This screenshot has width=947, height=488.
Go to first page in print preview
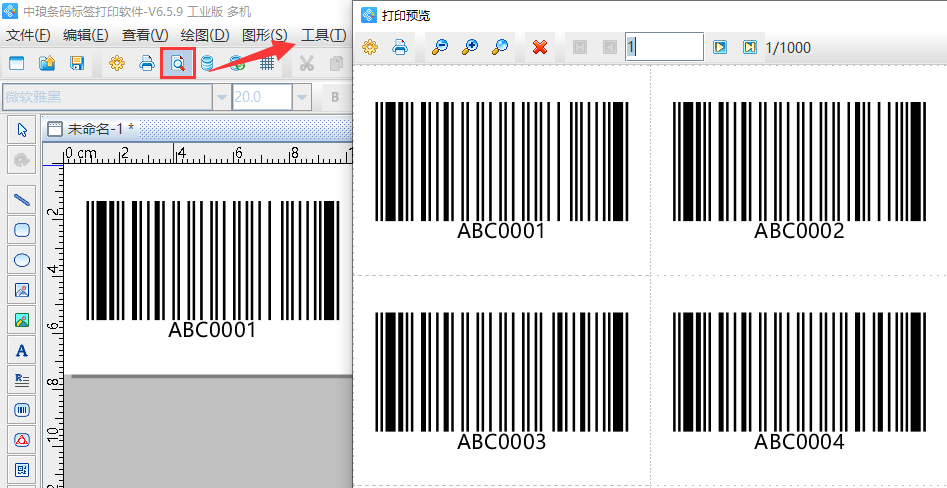(x=580, y=47)
